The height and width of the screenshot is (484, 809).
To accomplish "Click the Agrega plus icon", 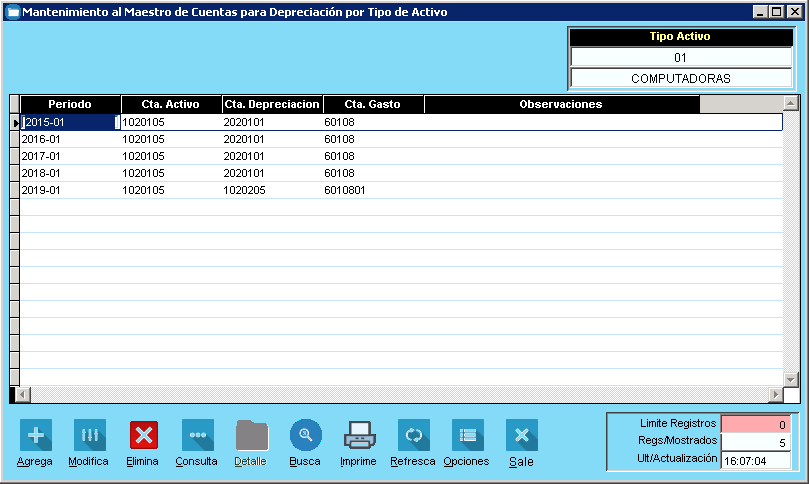I will (35, 435).
